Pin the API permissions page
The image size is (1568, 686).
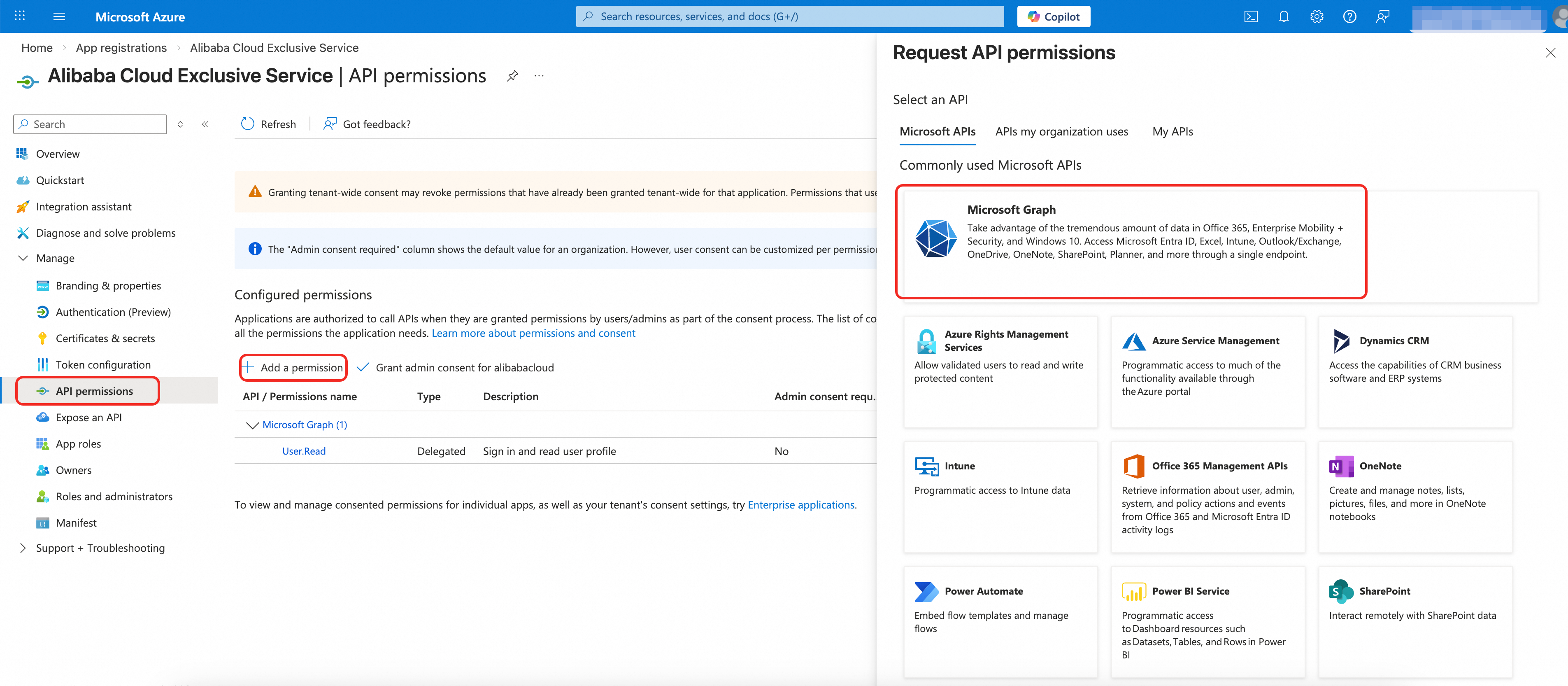click(x=512, y=76)
